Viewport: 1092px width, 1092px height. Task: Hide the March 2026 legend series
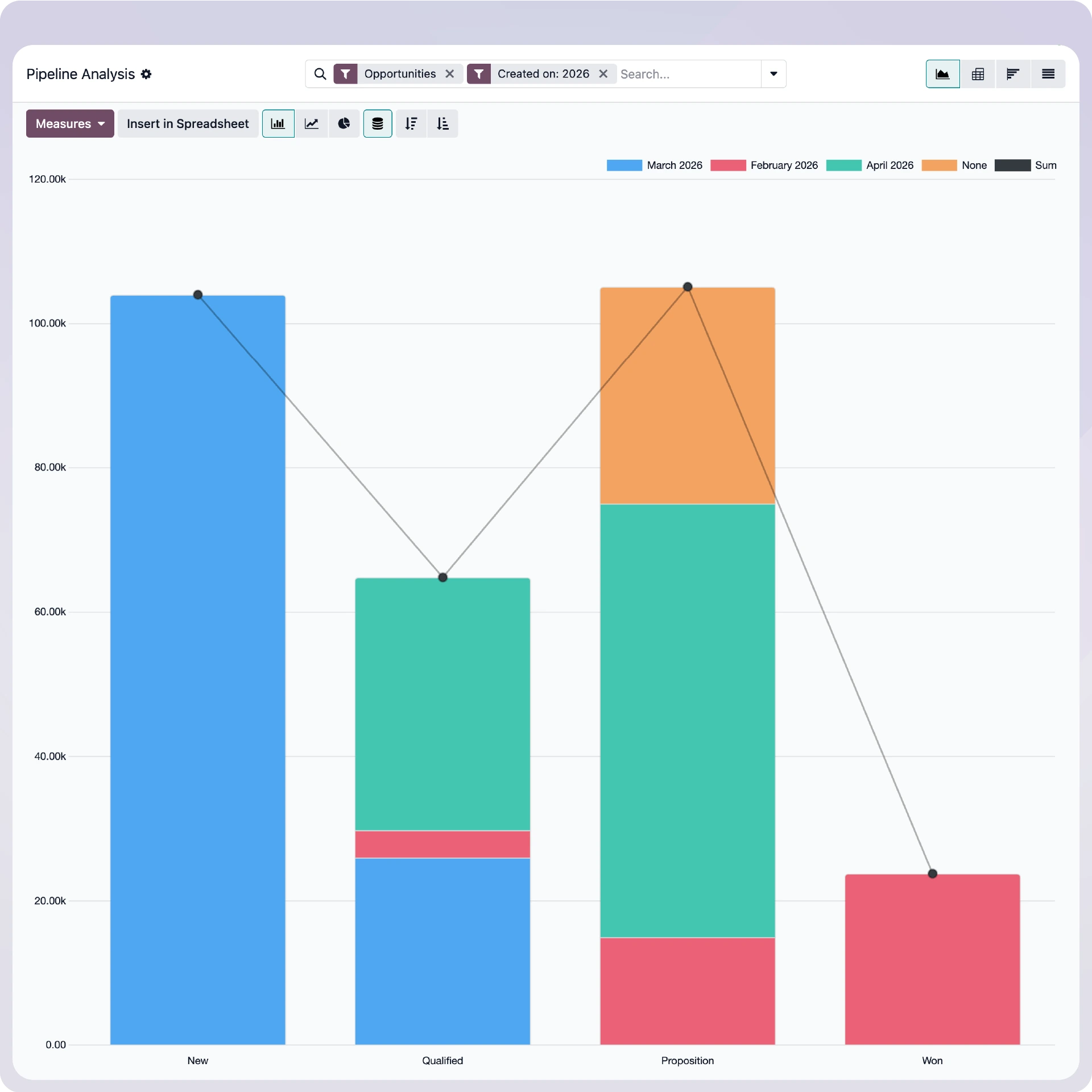click(x=674, y=166)
